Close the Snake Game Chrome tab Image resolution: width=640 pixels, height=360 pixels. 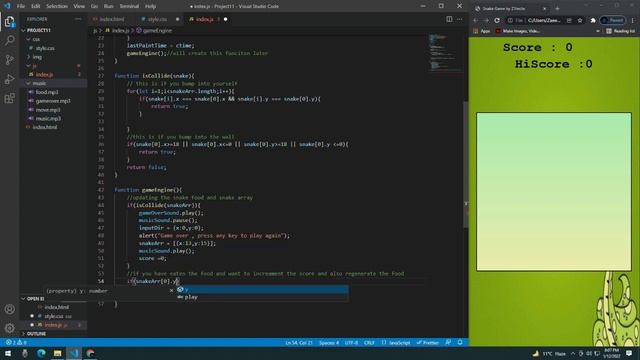544,8
